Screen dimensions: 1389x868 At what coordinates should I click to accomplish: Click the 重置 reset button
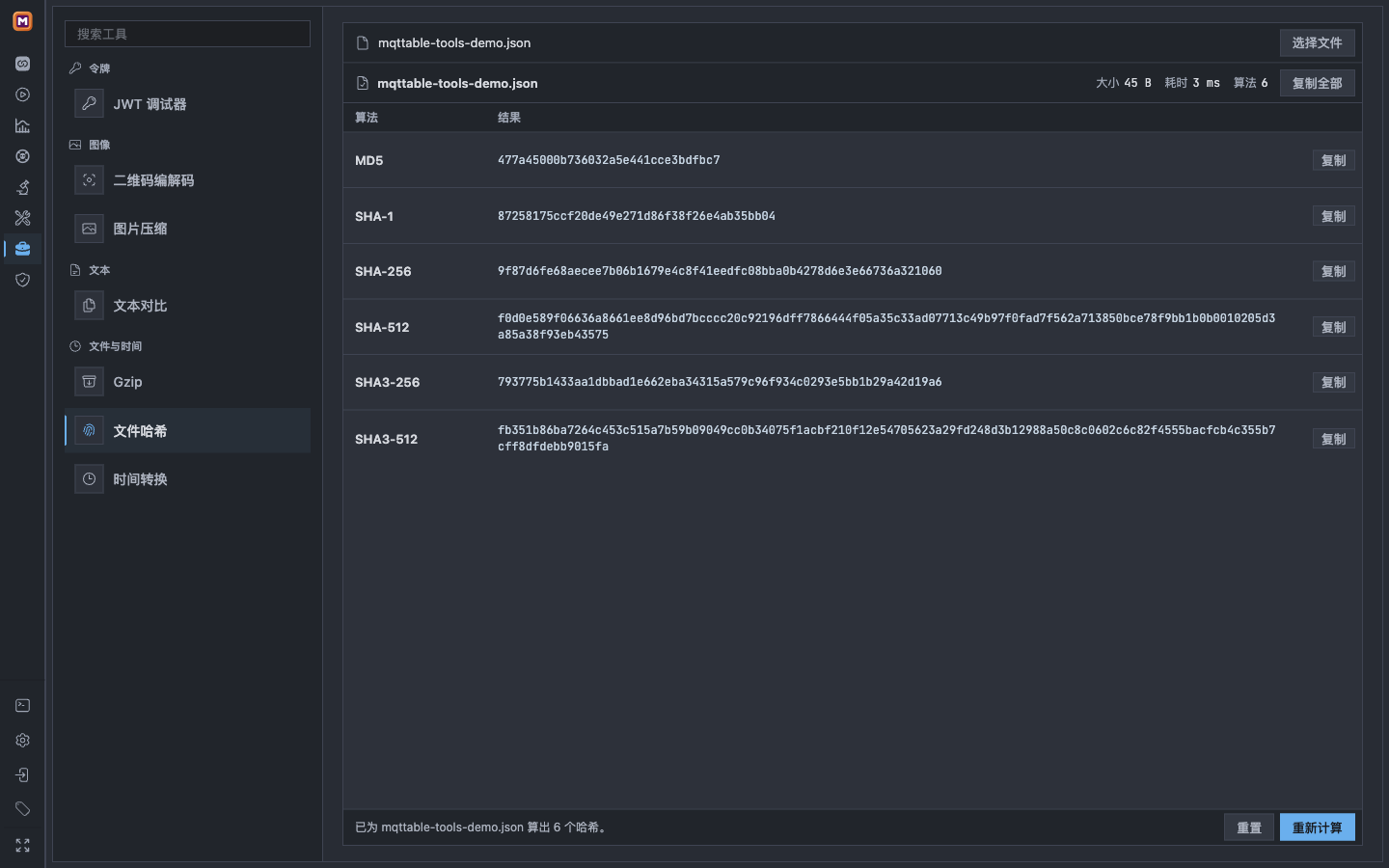click(1249, 827)
